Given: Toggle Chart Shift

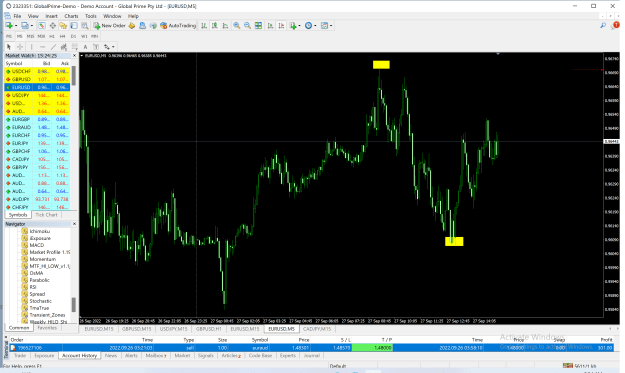Looking at the screenshot, I should pyautogui.click(x=281, y=26).
